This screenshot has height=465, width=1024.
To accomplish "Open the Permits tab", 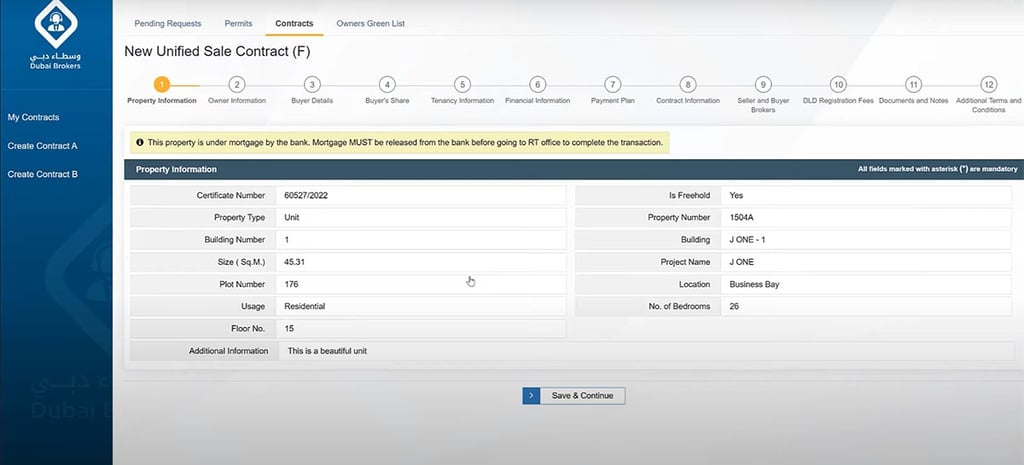I will click(x=238, y=24).
